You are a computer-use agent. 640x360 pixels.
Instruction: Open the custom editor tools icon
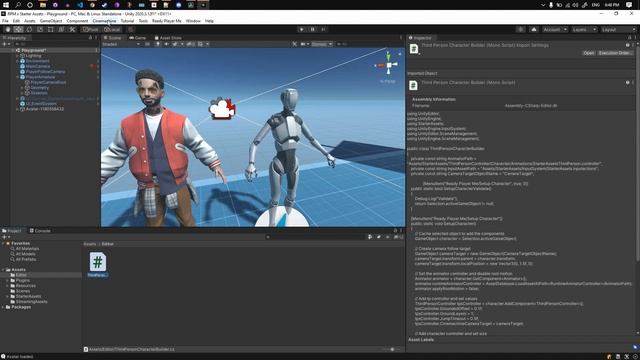pyautogui.click(x=72, y=29)
